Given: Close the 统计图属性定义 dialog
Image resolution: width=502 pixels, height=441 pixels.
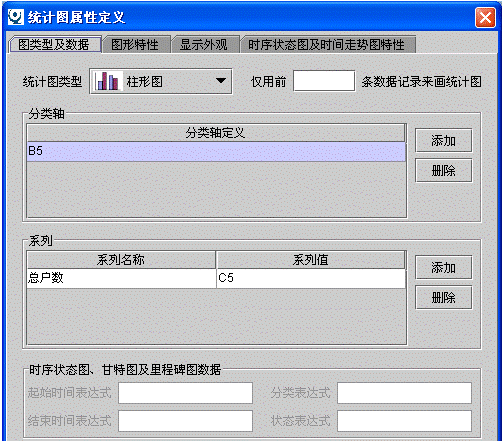Looking at the screenshot, I should [x=485, y=17].
